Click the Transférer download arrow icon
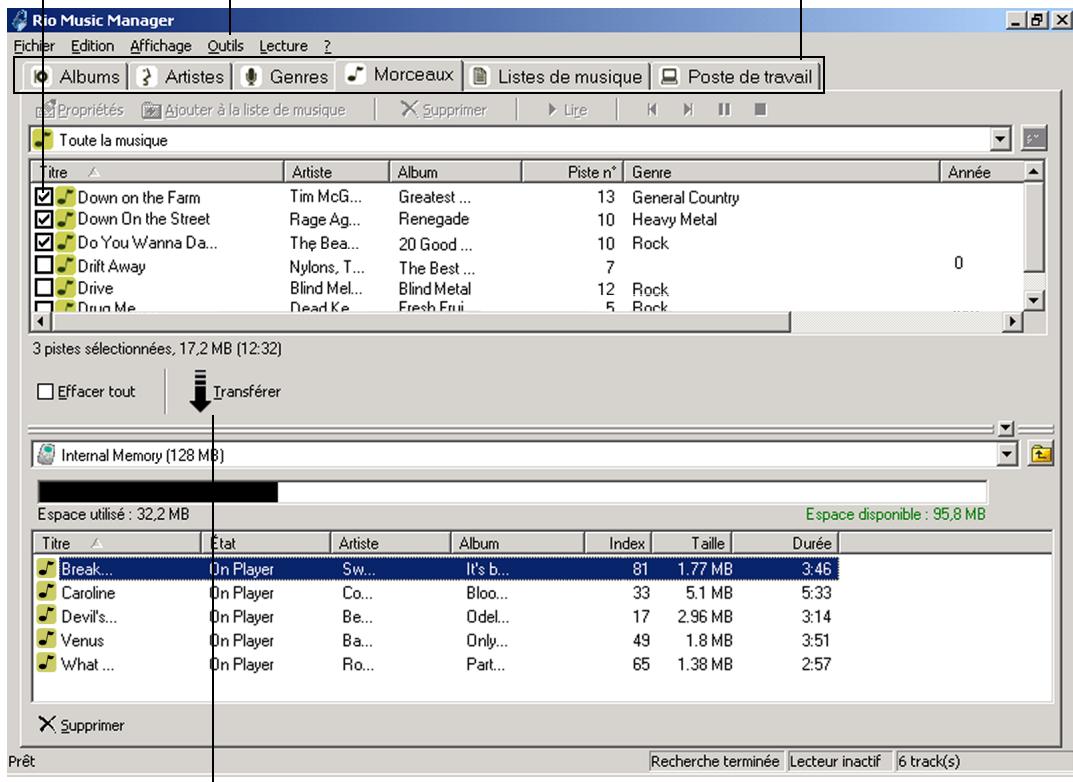 (x=199, y=393)
